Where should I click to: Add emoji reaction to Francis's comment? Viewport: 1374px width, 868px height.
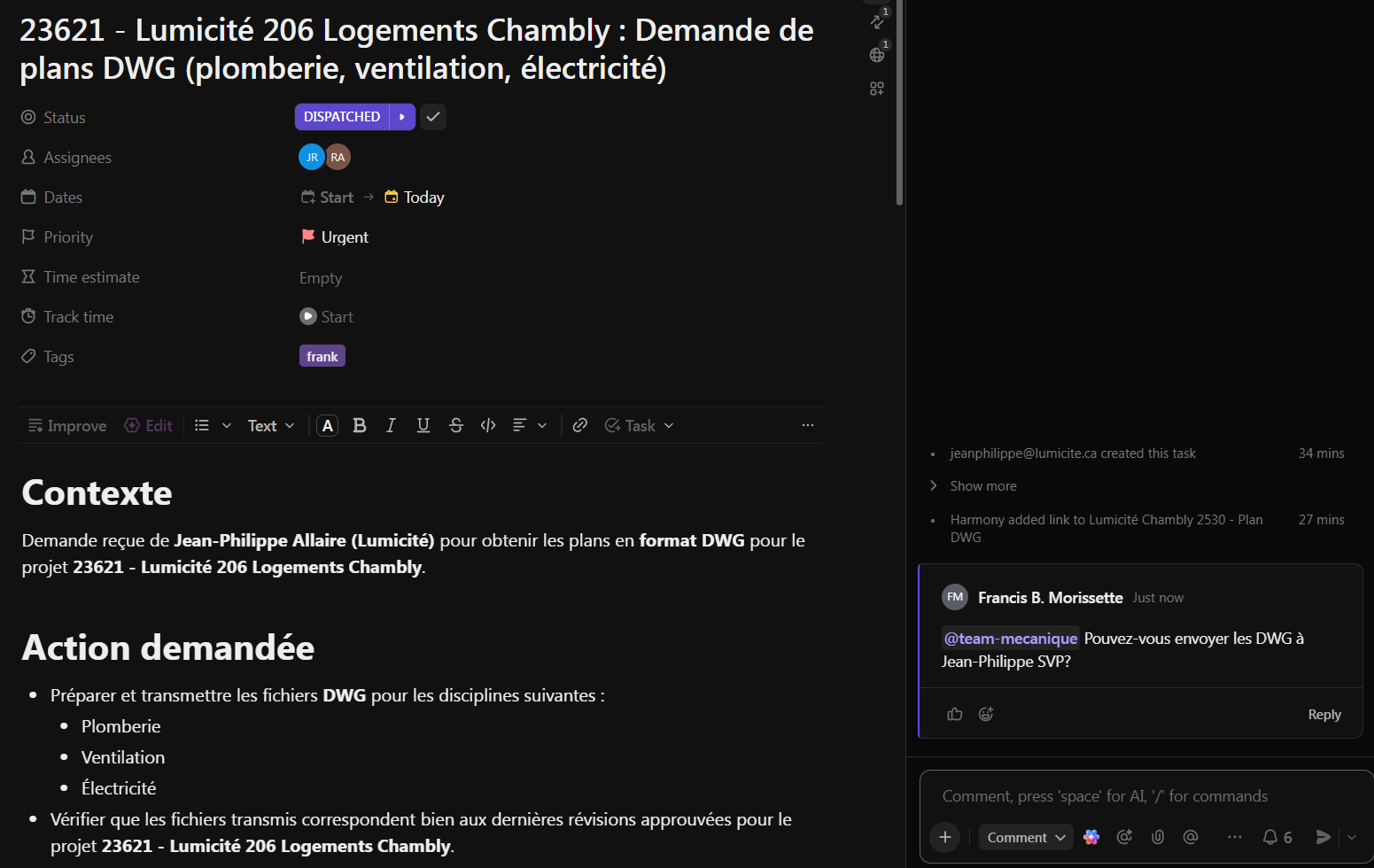[986, 714]
